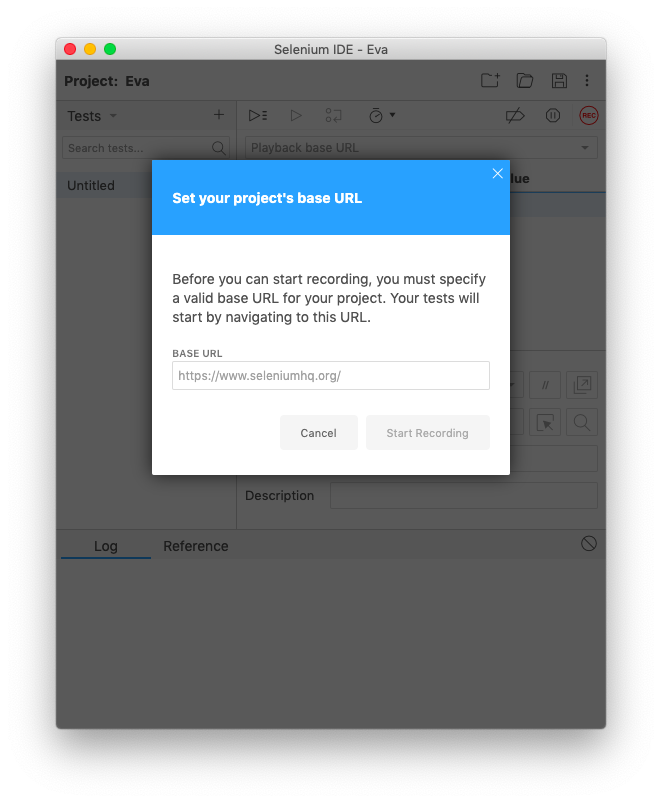Open the test execution speed dropdown
662x803 pixels.
point(381,116)
